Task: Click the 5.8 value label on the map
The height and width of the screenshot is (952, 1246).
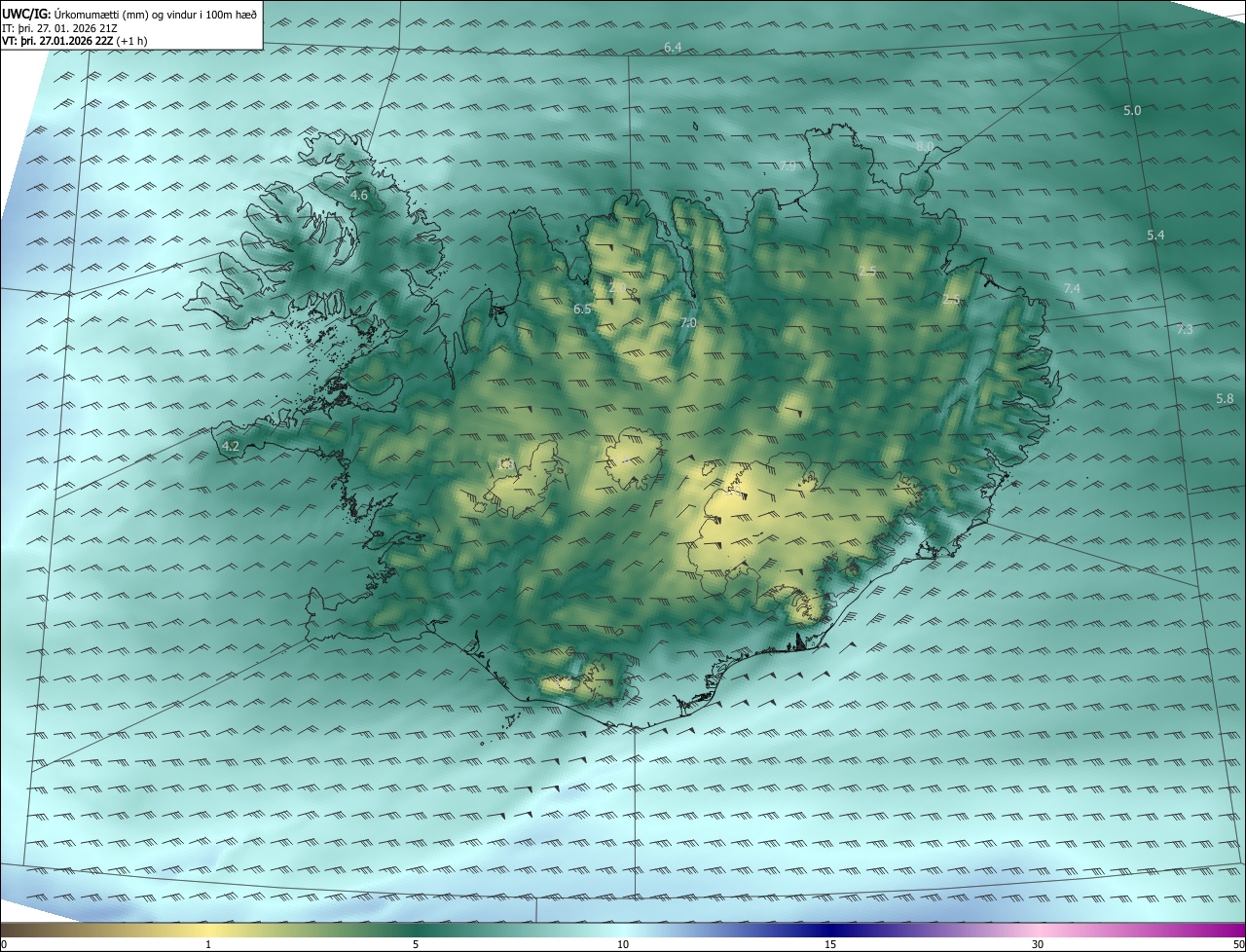Action: pos(1225,399)
